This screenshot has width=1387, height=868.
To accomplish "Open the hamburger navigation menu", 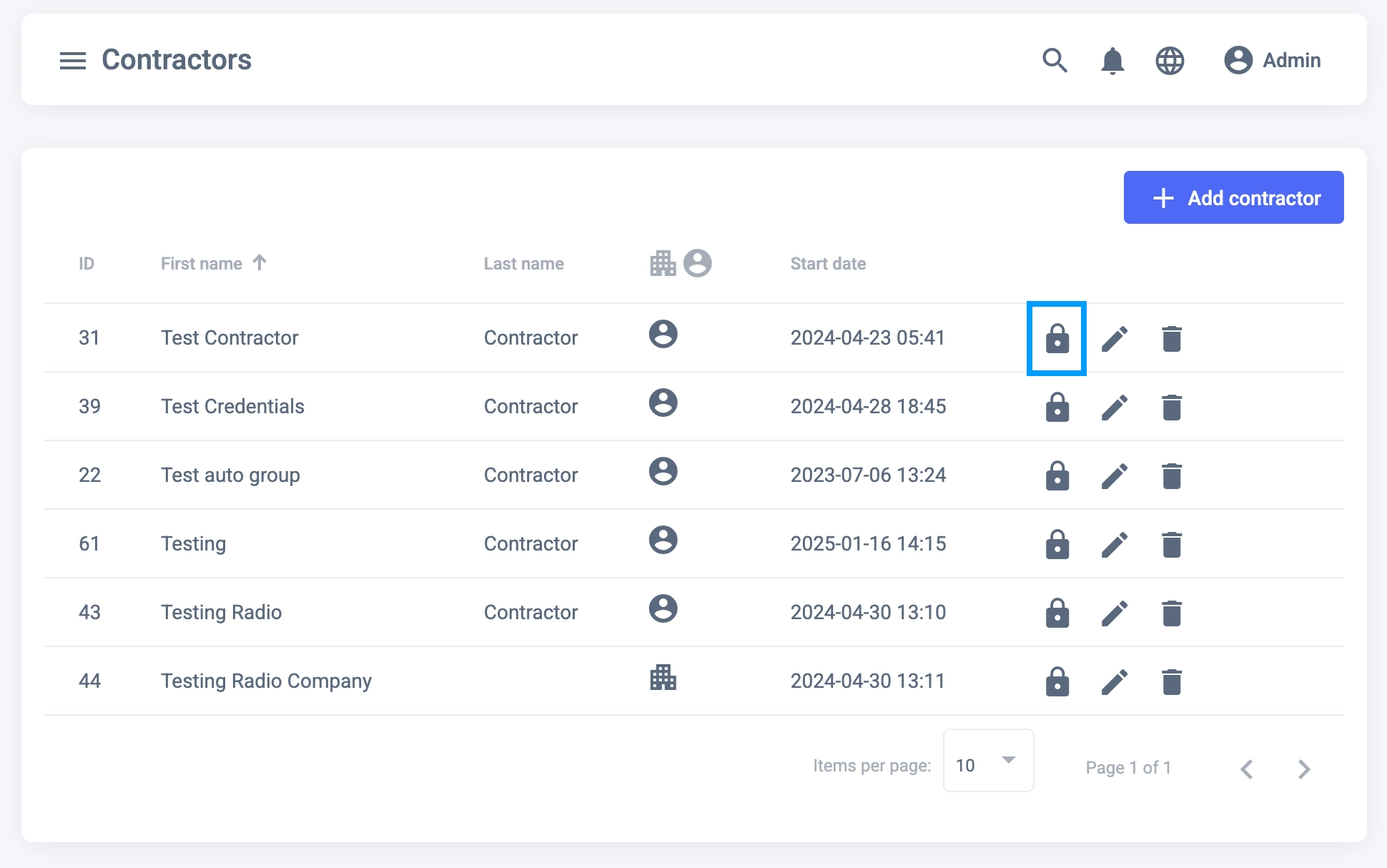I will pyautogui.click(x=72, y=61).
